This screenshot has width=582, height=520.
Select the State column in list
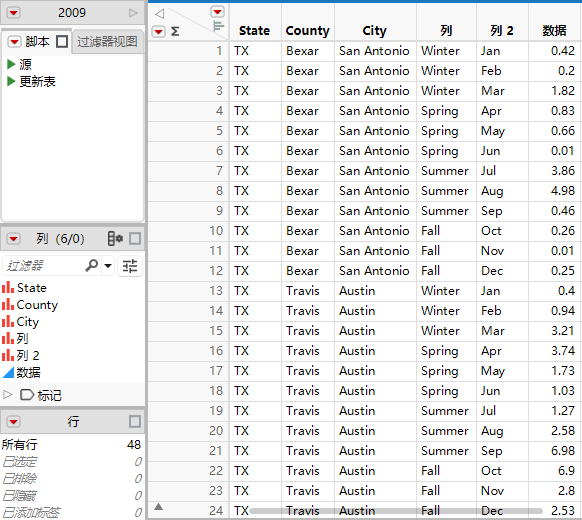[x=32, y=288]
